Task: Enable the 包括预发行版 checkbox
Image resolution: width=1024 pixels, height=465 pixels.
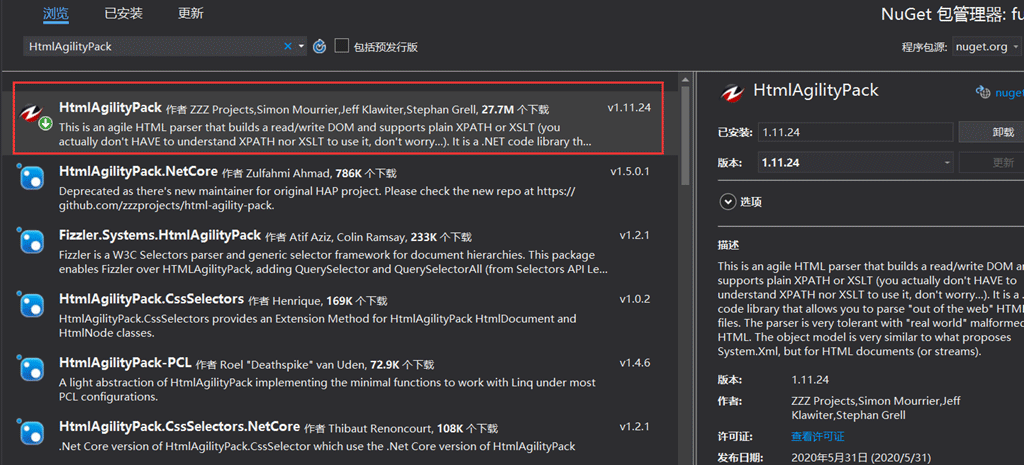Action: click(342, 46)
